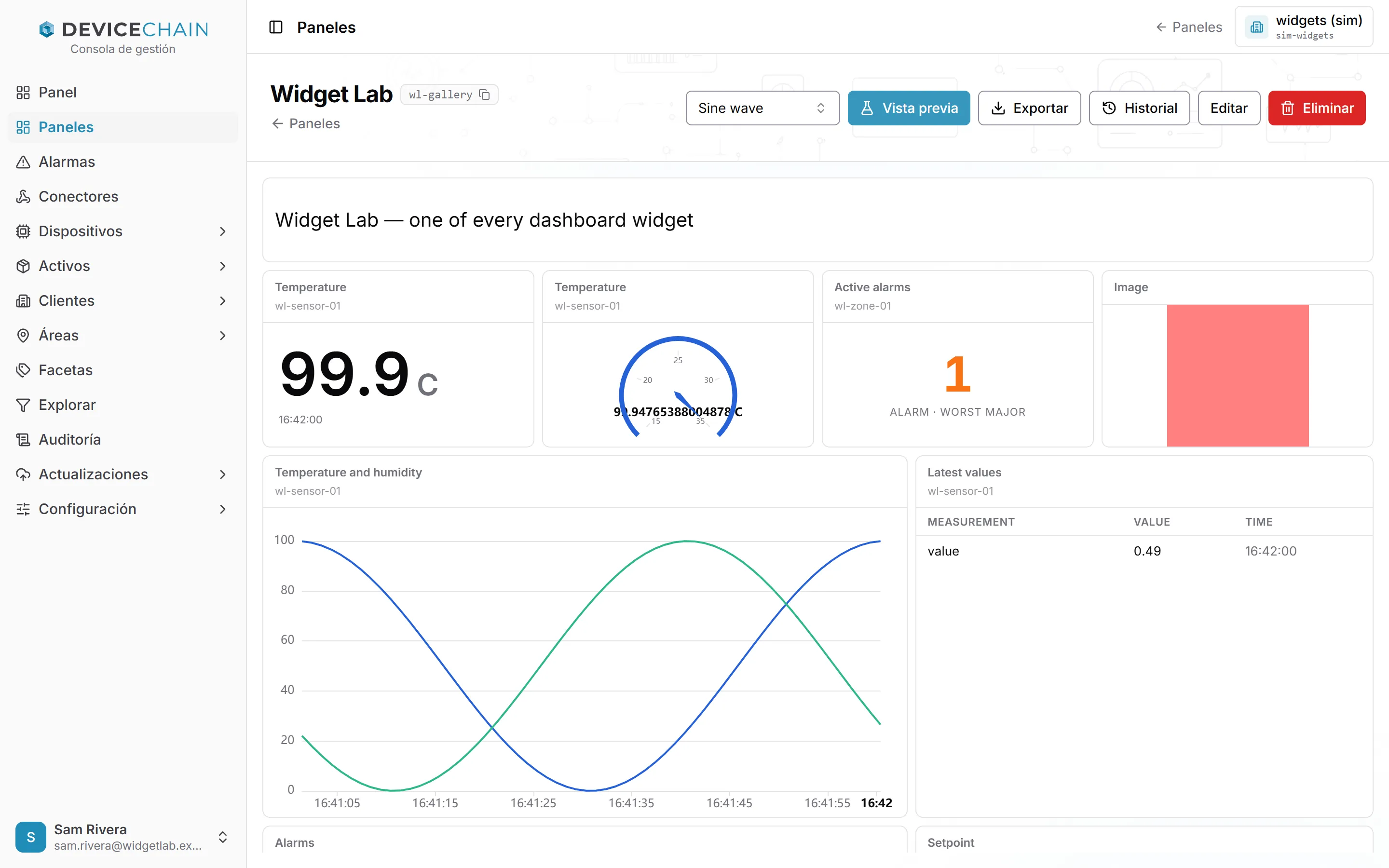Expand the Actualizaciones submenu chevron
1389x868 pixels.
pos(223,474)
